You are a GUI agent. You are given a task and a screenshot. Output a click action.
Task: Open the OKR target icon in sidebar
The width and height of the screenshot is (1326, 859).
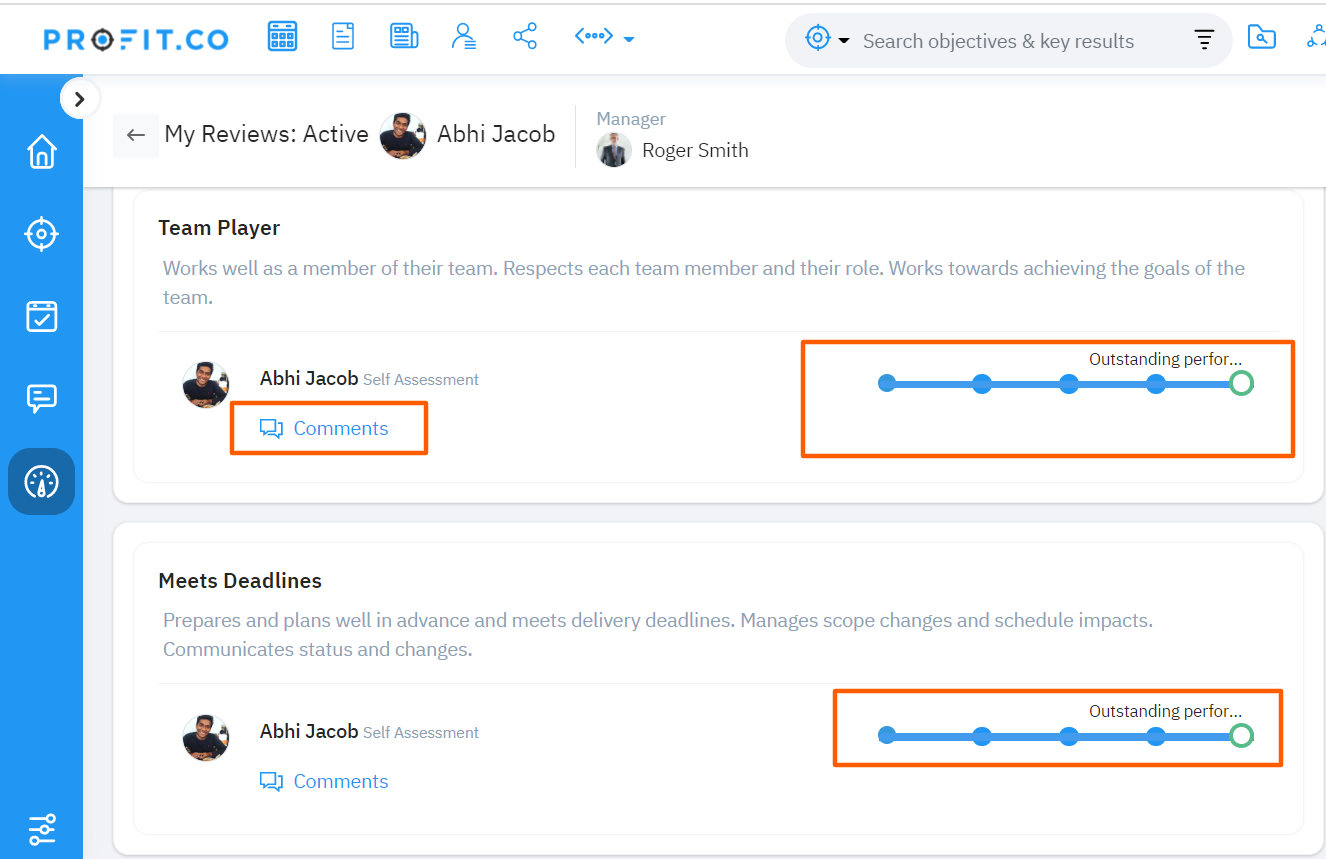[42, 234]
